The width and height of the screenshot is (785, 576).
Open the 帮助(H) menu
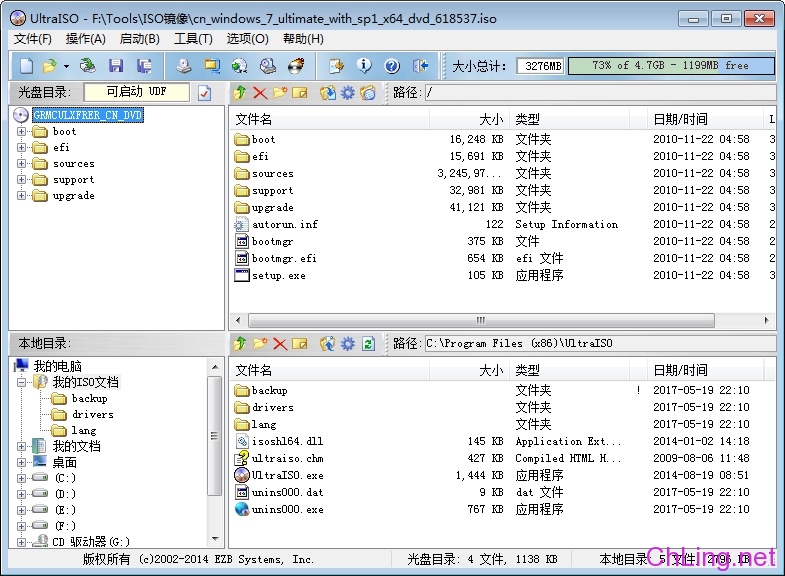click(303, 39)
